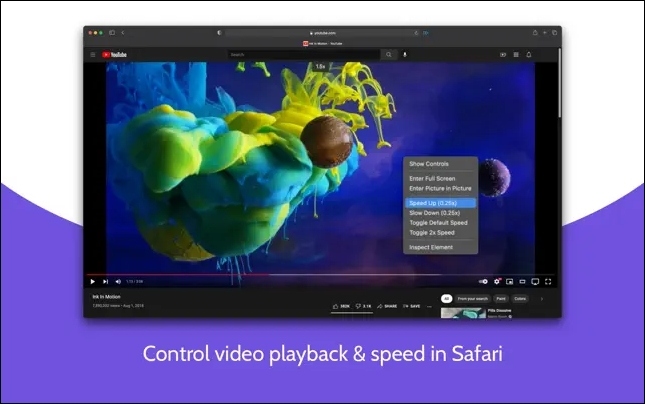Switch to the miniplayer

coord(510,281)
